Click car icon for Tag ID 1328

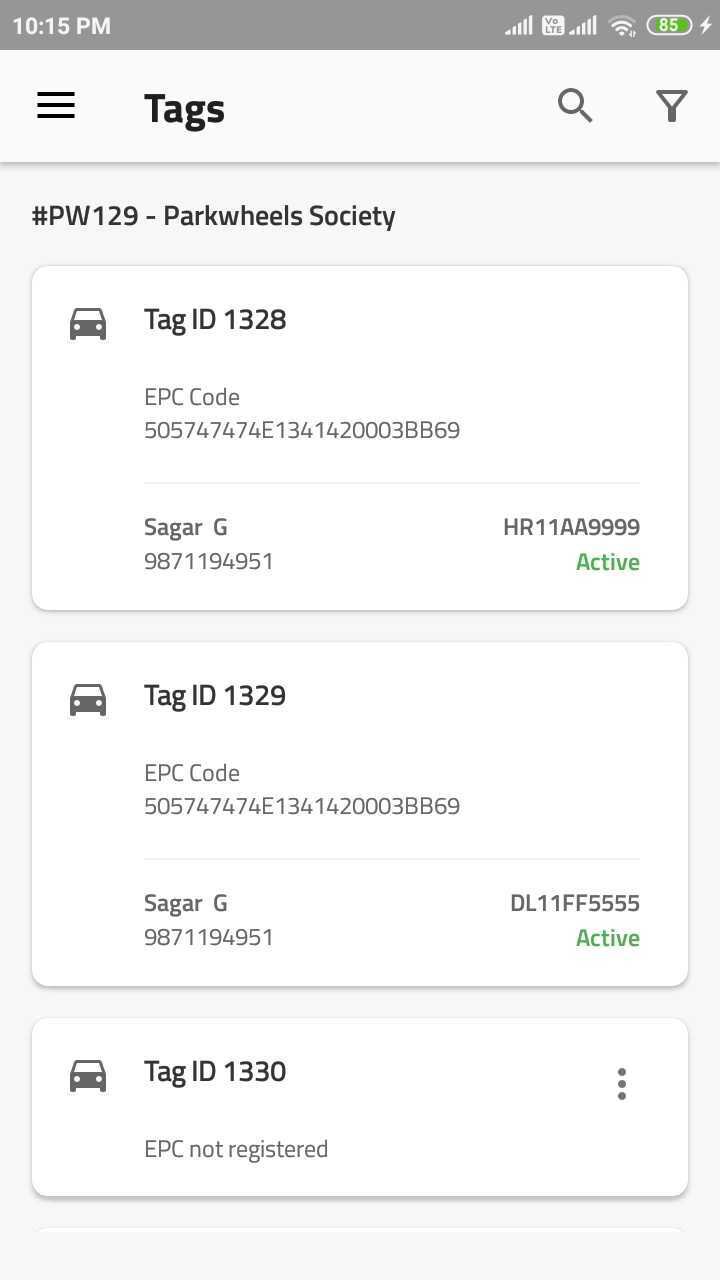(88, 323)
